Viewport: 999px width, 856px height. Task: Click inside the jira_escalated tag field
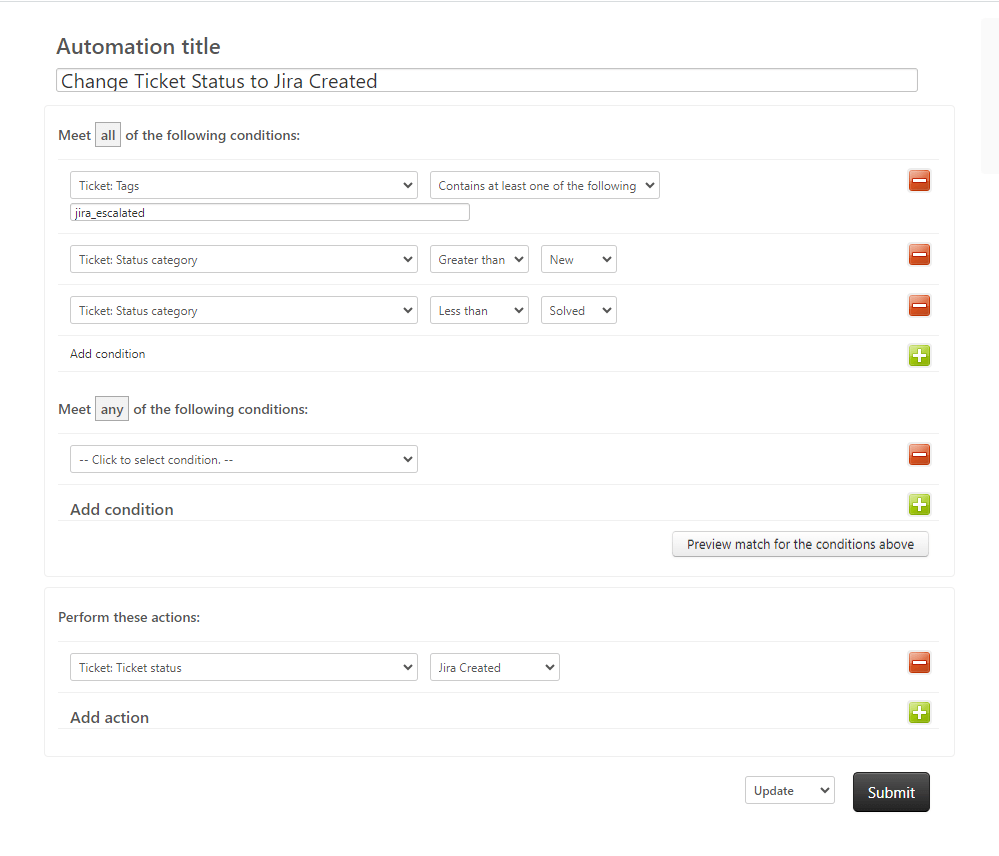[268, 211]
